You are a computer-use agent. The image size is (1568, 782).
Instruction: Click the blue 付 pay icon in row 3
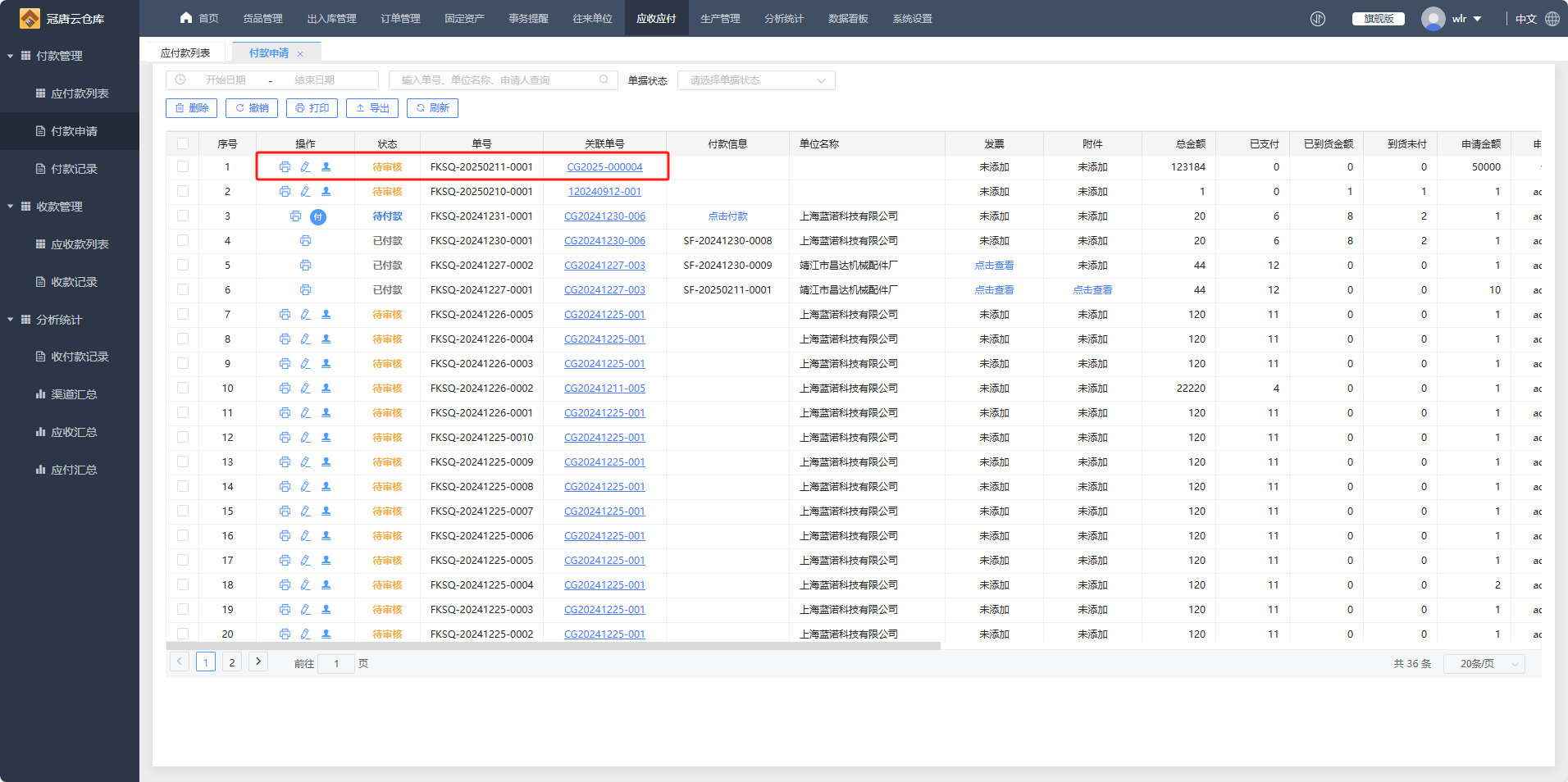click(318, 216)
